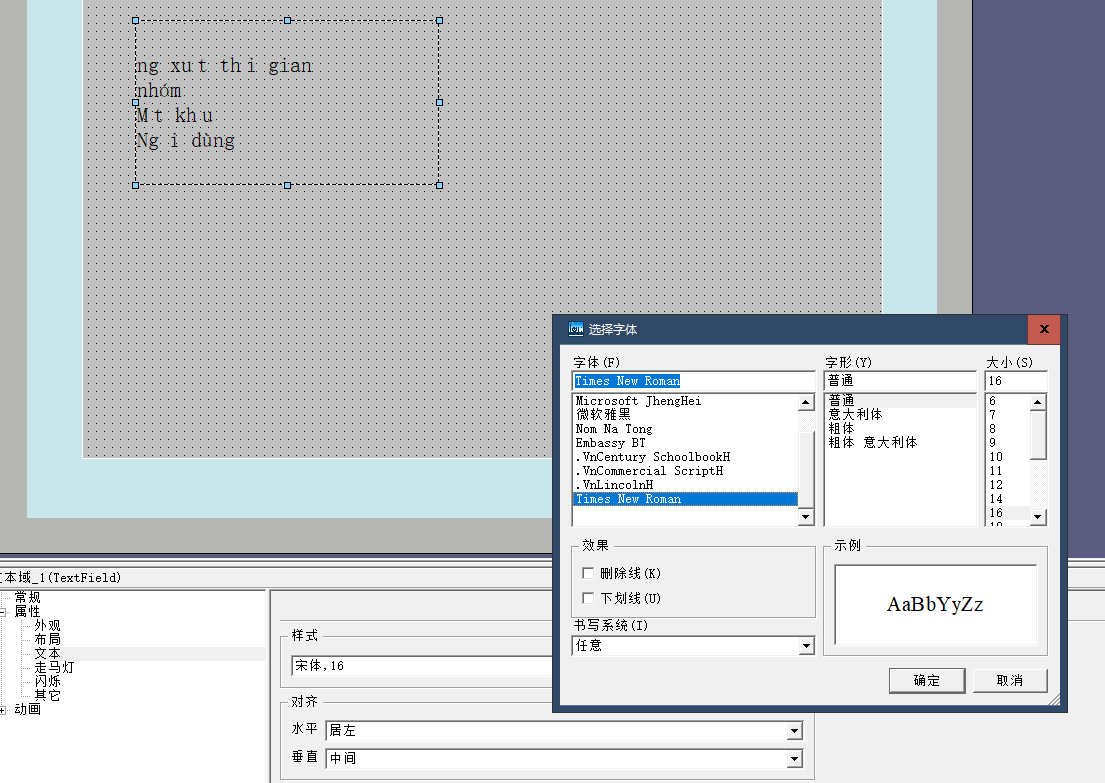
Task: Choose 普通 font style in list
Action: coord(900,401)
